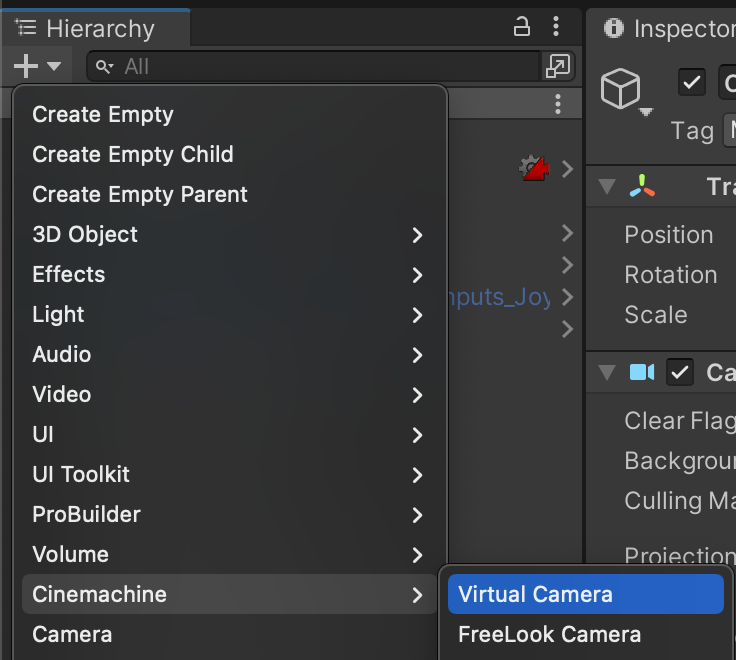Collapse the Camera component foldout
Screen dimensions: 736x660
pos(607,373)
